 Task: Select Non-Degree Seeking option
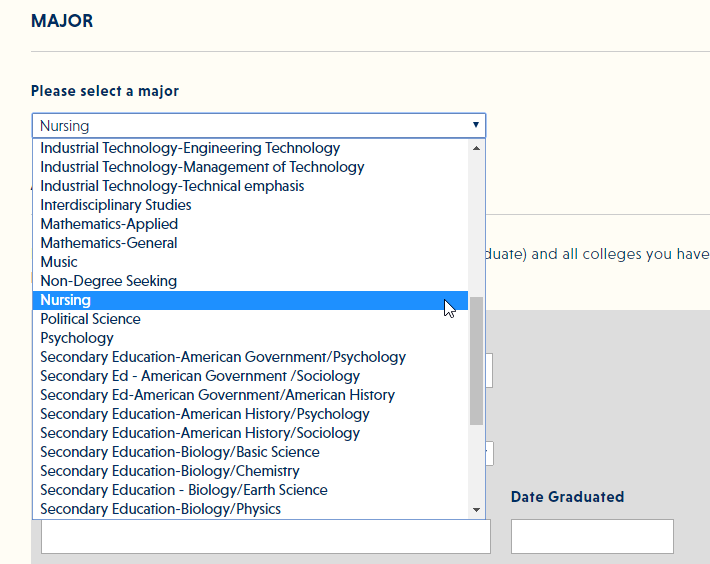[x=109, y=281]
